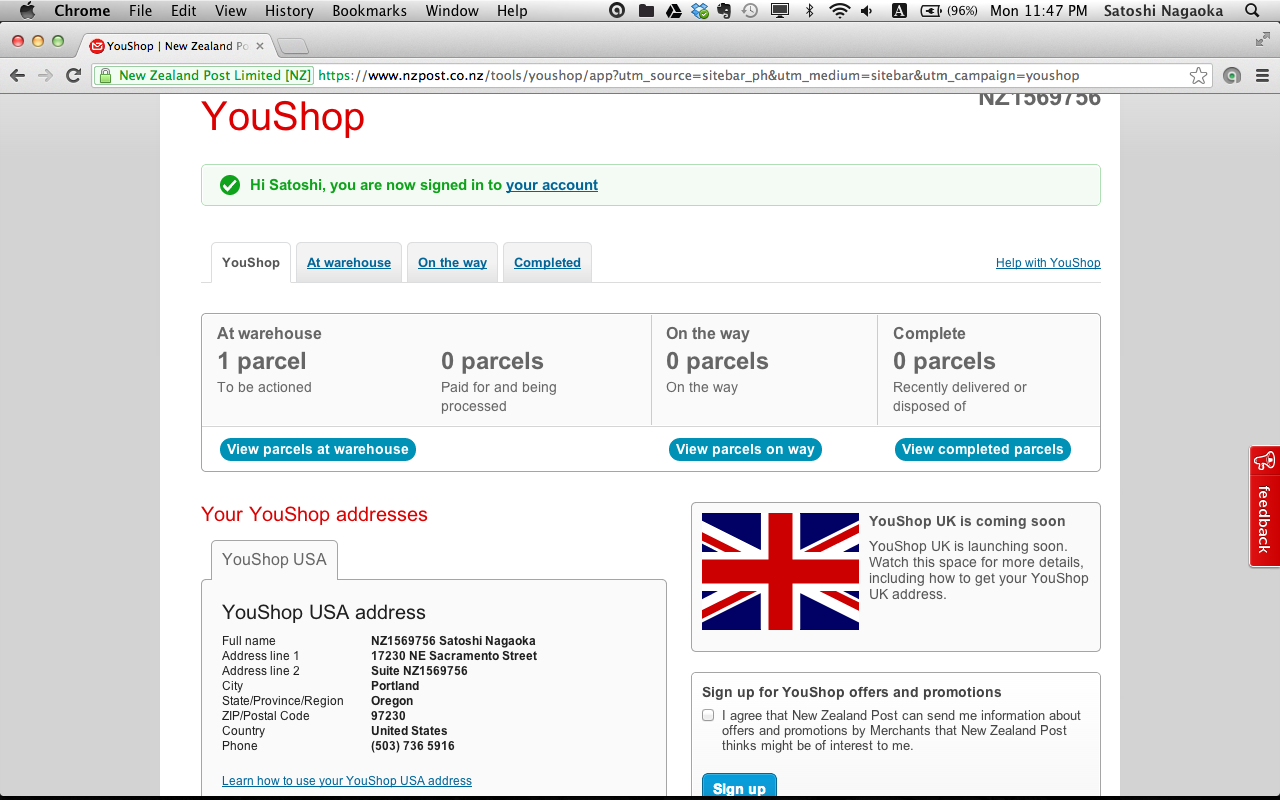Click the Mon 11:47 PM clock
The width and height of the screenshot is (1280, 800).
click(1038, 11)
